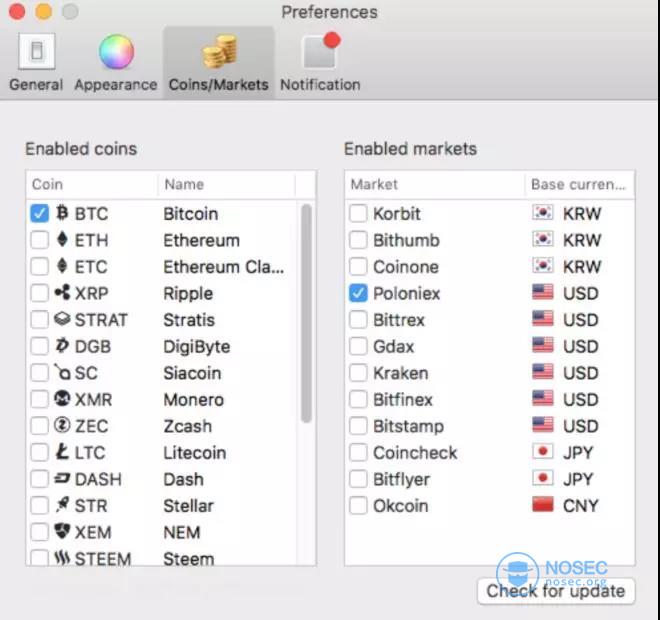Image resolution: width=660 pixels, height=620 pixels.
Task: Click the Siacoin logo icon
Action: click(x=62, y=372)
